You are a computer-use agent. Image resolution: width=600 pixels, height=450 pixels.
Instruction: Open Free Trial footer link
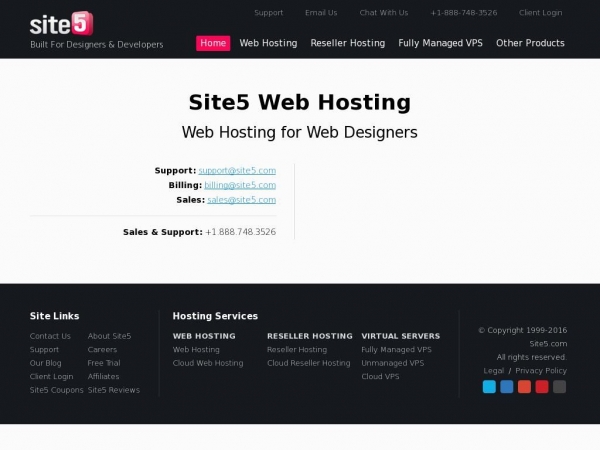coord(104,363)
